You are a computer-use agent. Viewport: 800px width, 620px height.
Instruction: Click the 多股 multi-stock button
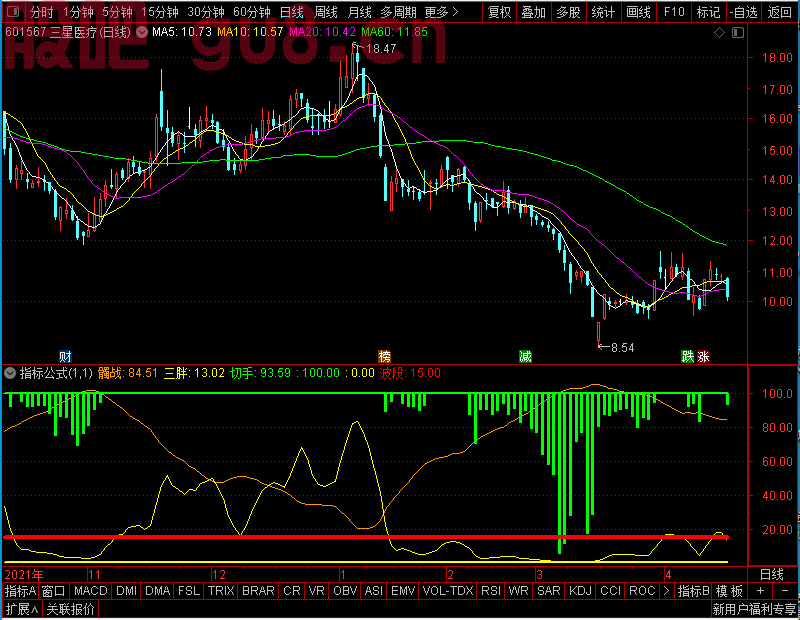[568, 12]
